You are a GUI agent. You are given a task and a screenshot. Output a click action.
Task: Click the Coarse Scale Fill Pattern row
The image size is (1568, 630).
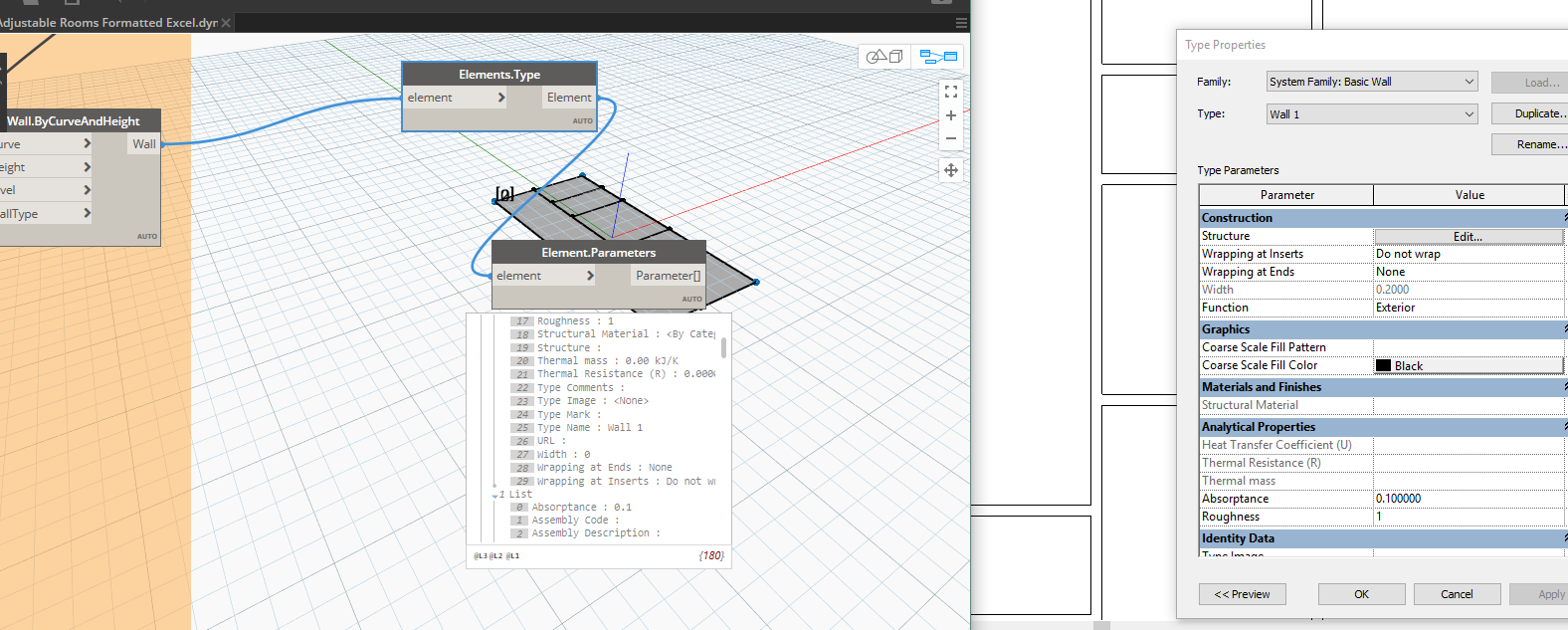(1383, 347)
